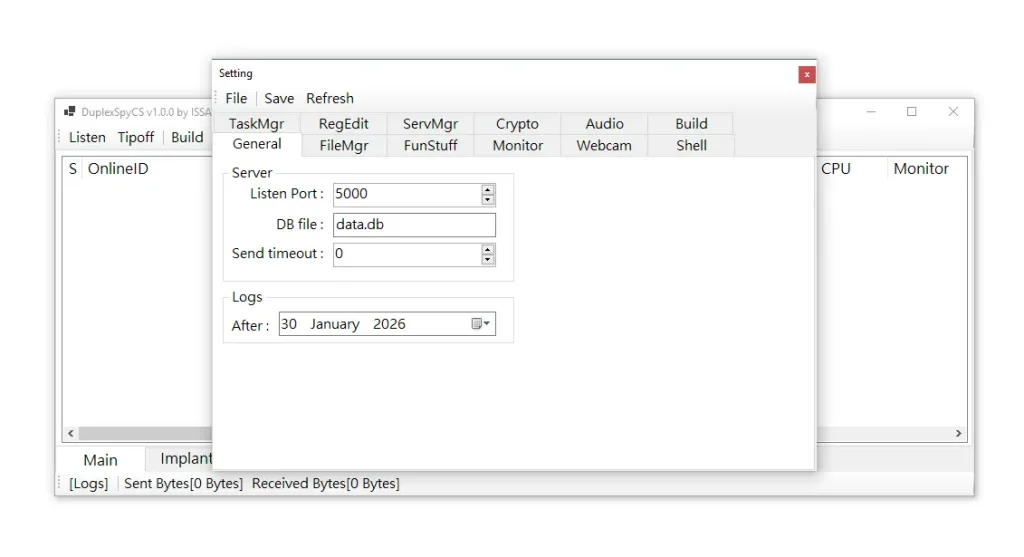Close the Setting dialog with red X
The width and height of the screenshot is (1024, 557).
pos(807,75)
